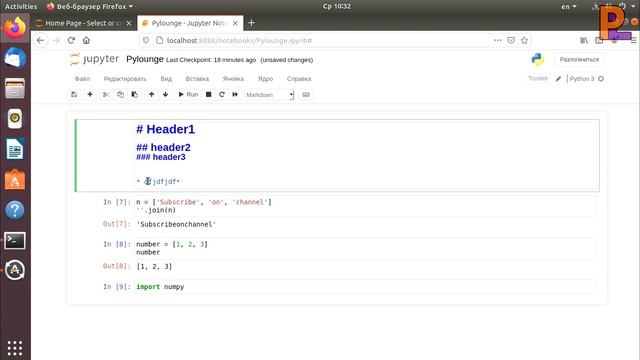Cut selected cell using the scissors icon
640x360 pixels.
106,94
